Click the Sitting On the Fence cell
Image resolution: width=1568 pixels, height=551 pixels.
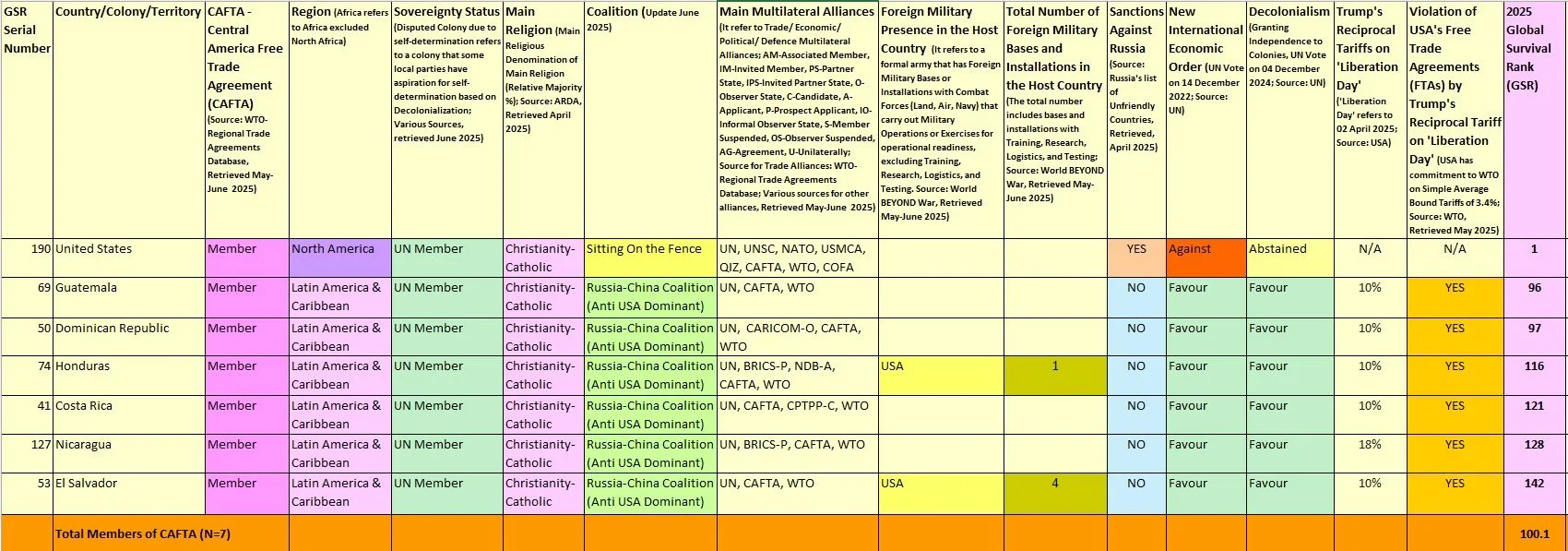(650, 258)
